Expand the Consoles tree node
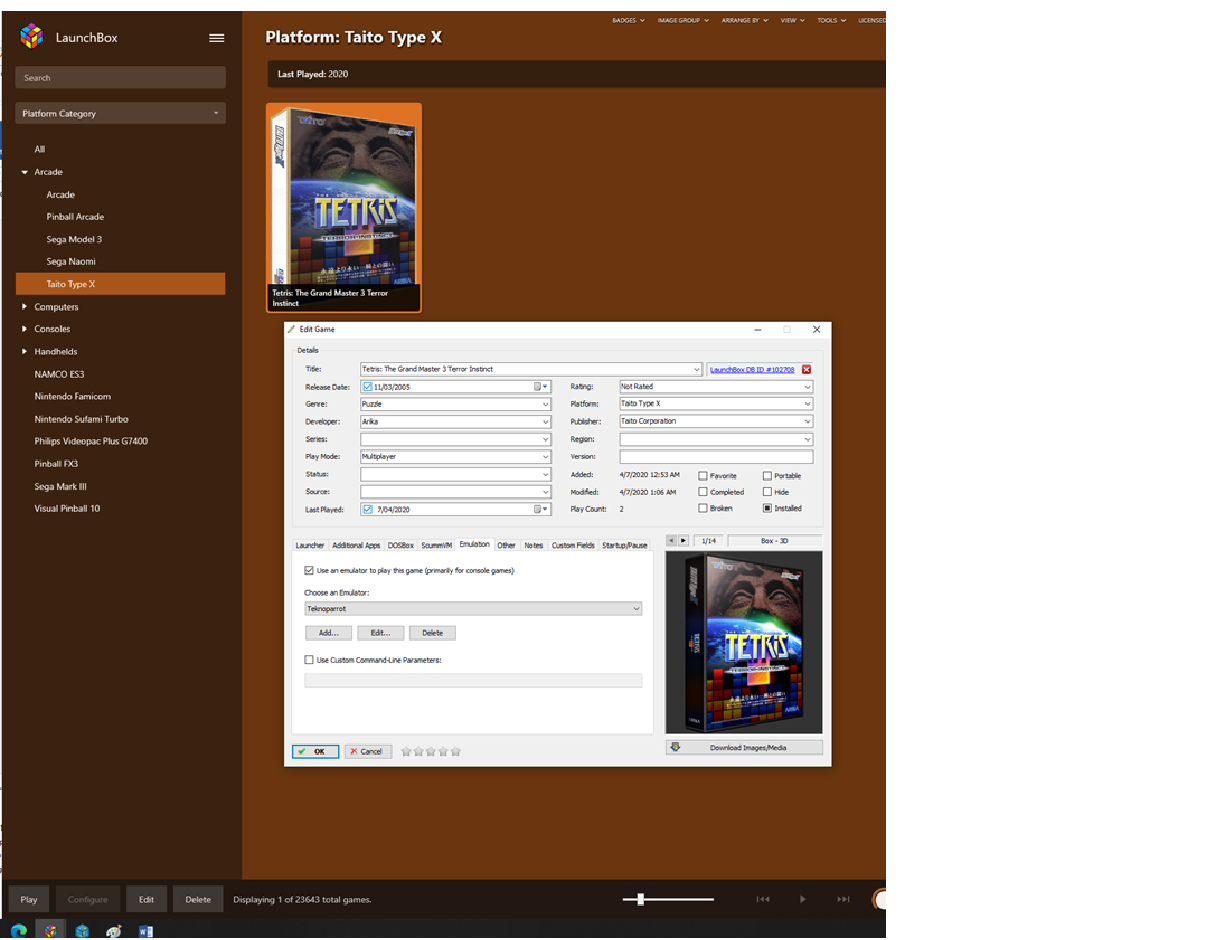 click(25, 329)
